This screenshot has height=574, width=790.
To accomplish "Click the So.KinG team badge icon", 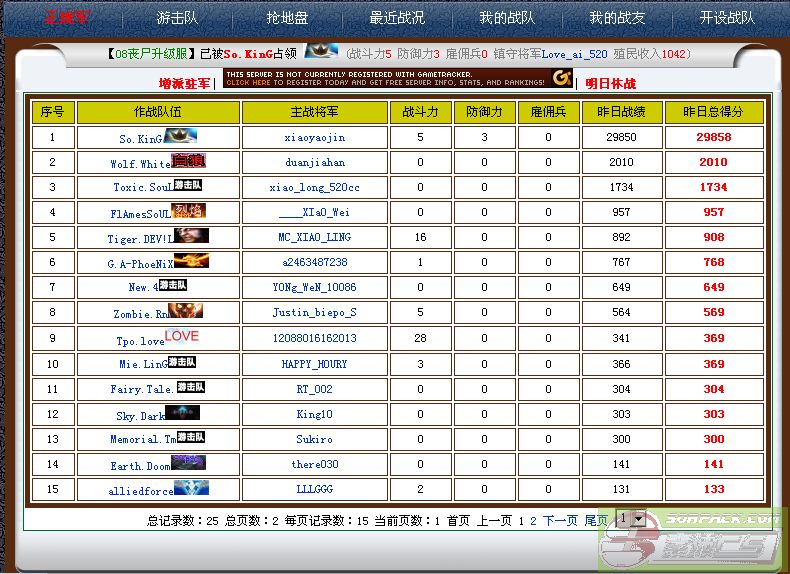I will [180, 136].
